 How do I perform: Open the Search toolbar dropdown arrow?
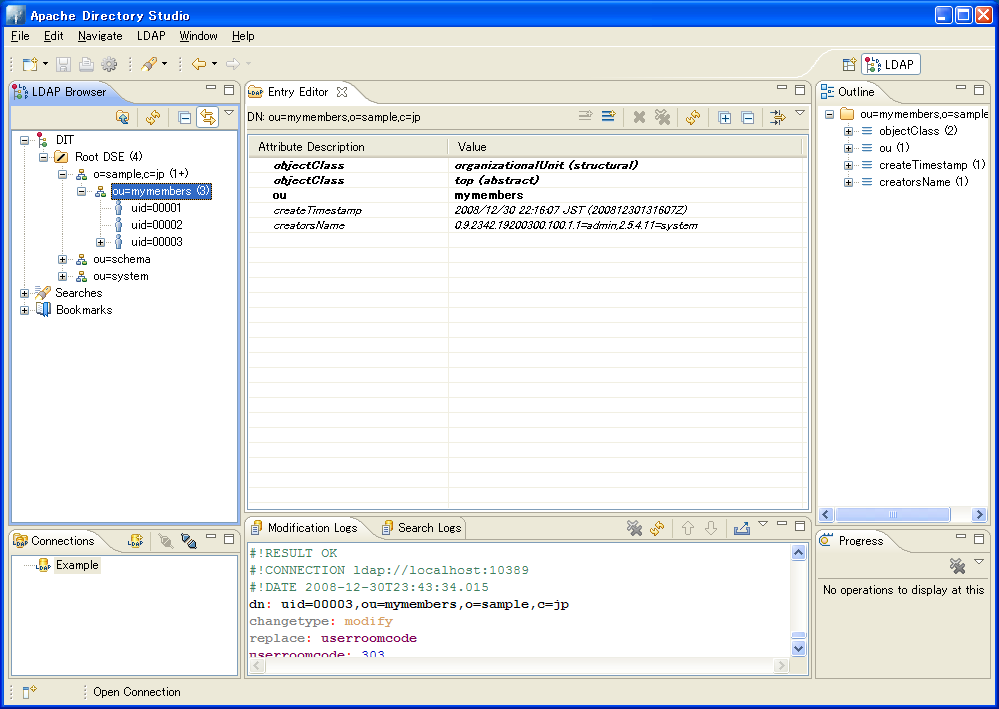164,64
